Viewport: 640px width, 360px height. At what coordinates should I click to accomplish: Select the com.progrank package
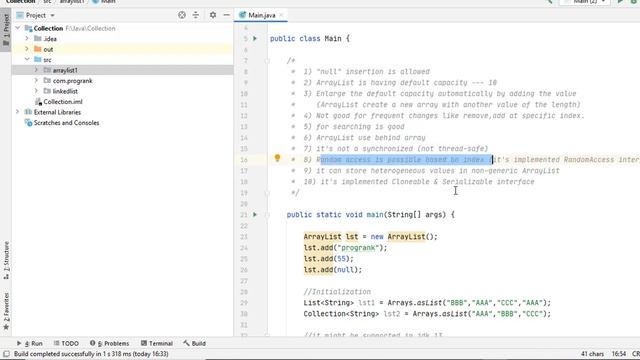[x=72, y=81]
